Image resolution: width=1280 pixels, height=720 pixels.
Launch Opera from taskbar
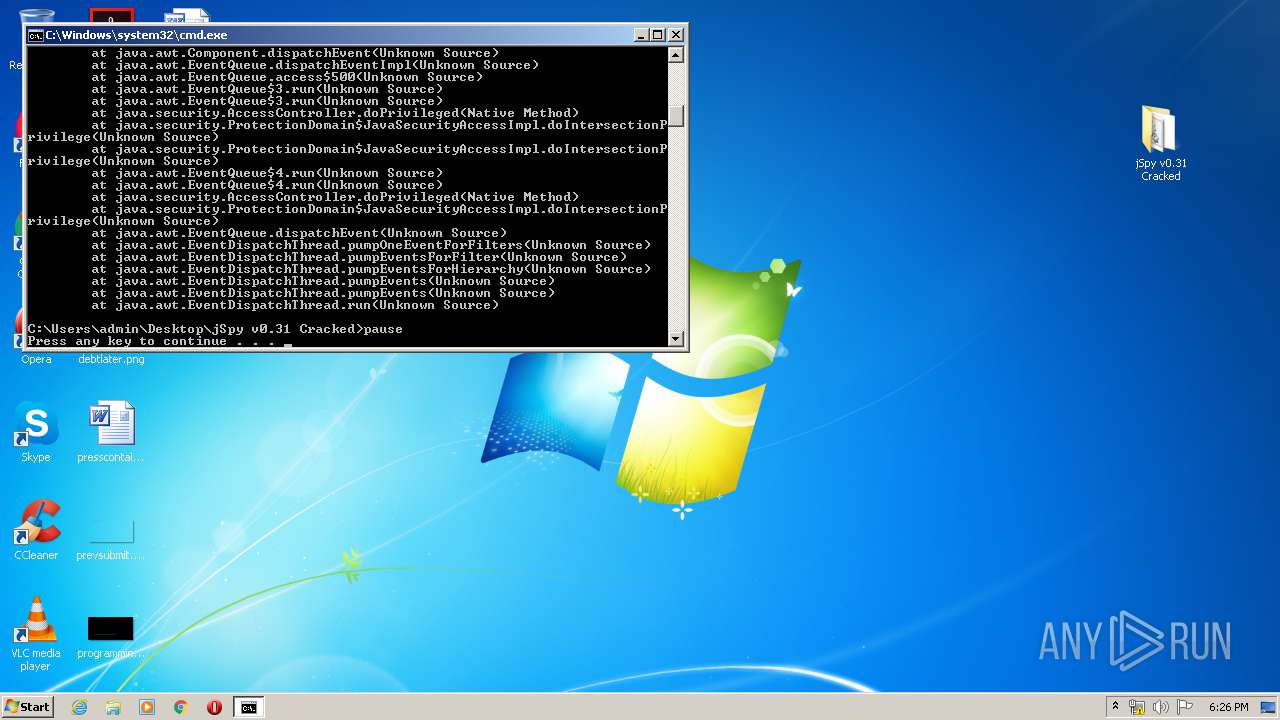(x=214, y=707)
